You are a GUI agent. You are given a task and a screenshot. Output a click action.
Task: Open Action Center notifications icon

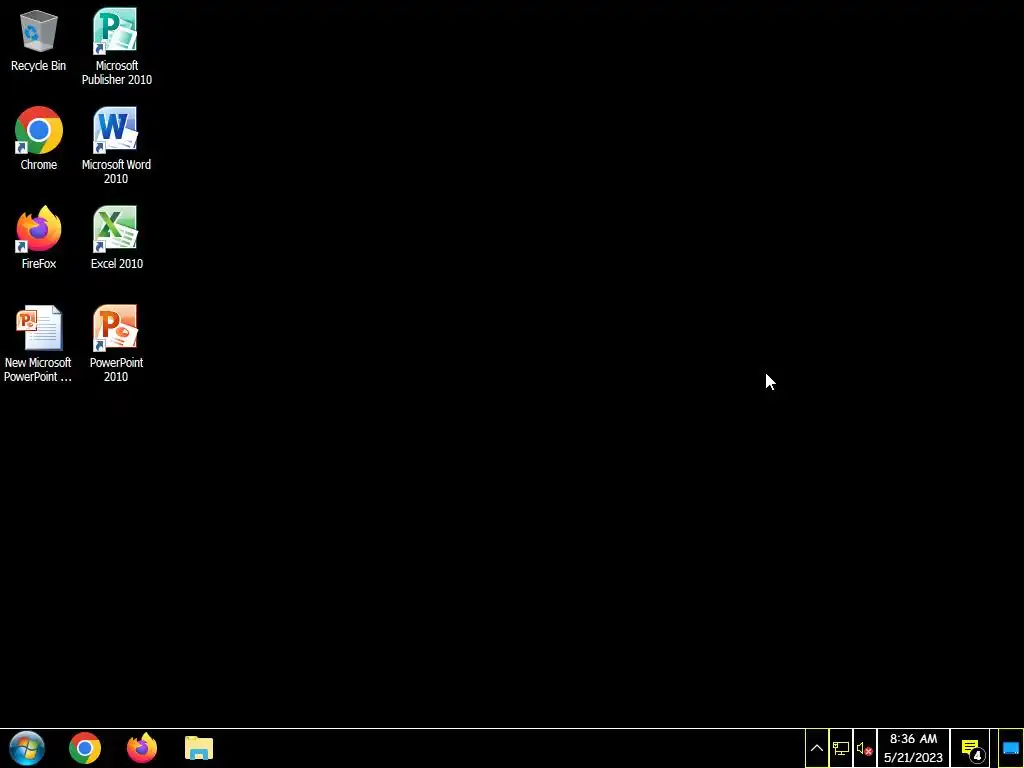972,748
